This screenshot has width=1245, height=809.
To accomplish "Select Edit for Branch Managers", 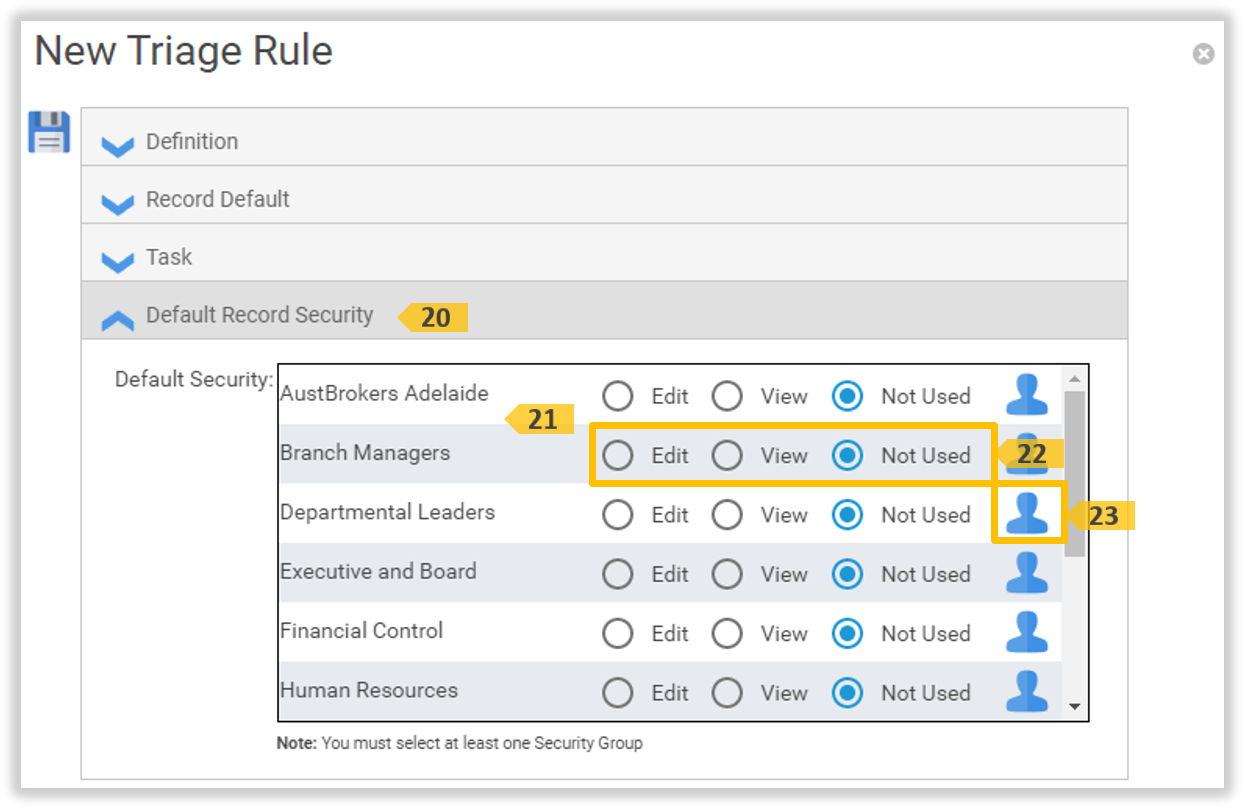I will [x=618, y=456].
